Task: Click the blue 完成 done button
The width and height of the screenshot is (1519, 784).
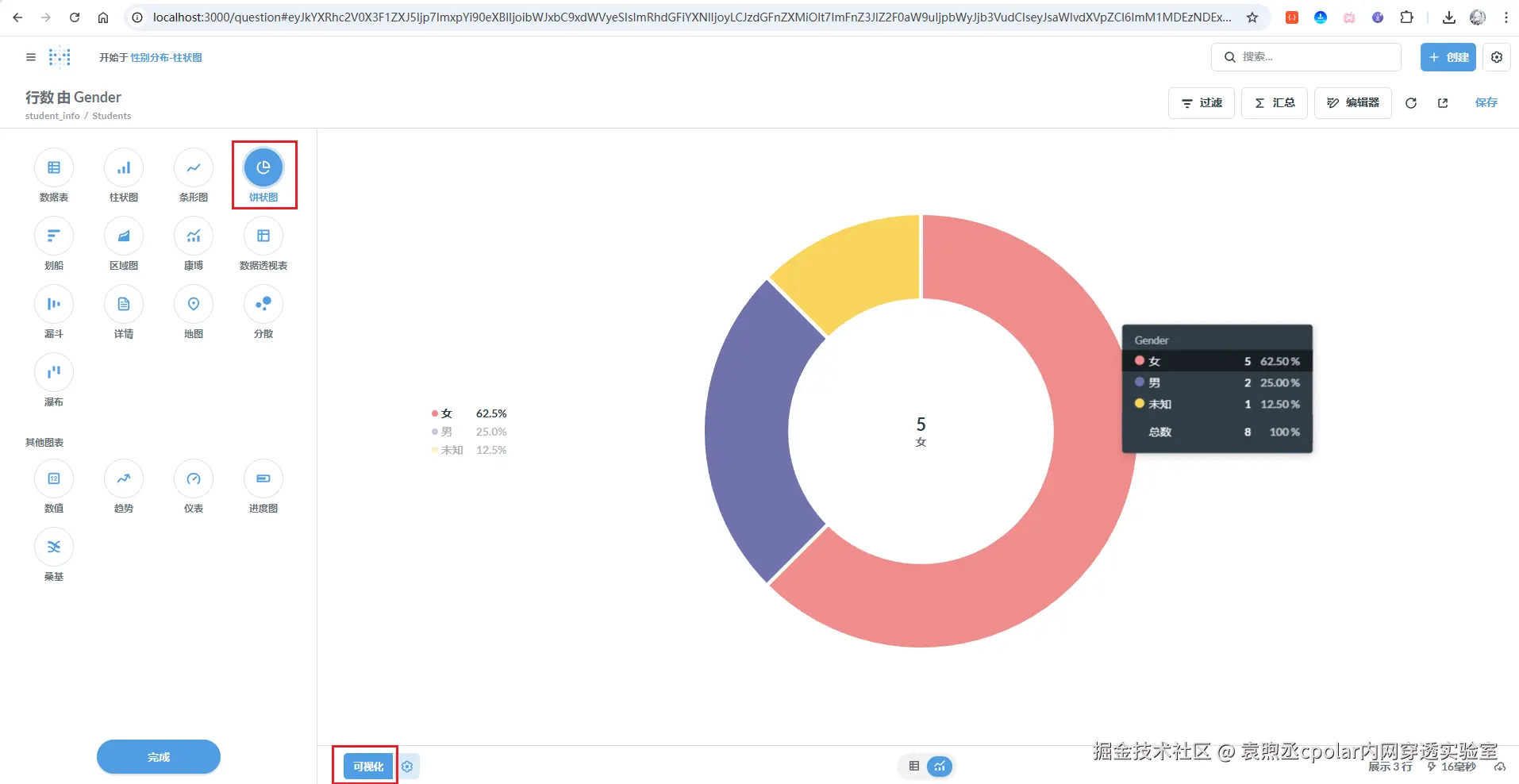Action: pyautogui.click(x=159, y=757)
